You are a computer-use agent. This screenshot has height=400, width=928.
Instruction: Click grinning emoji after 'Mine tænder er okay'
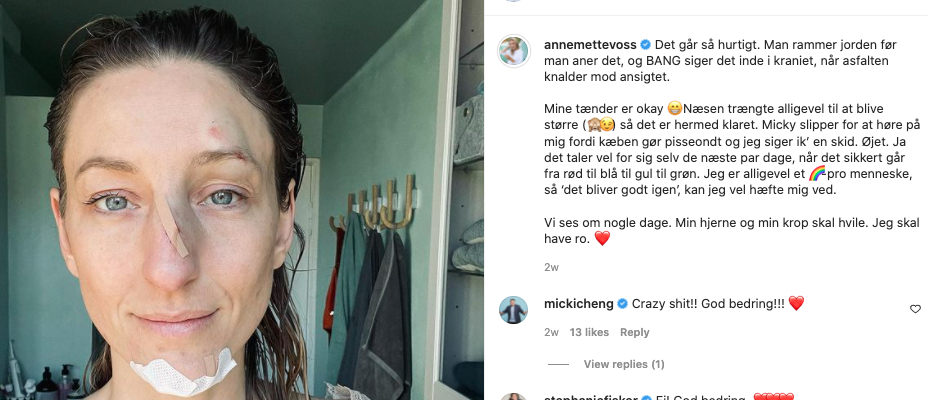coord(675,109)
